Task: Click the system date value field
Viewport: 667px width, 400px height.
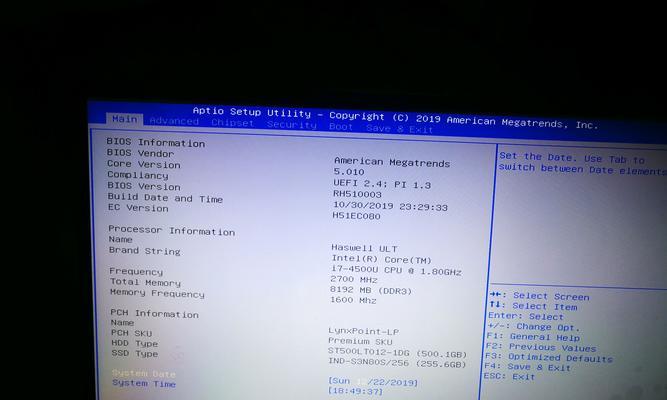Action: (373, 382)
